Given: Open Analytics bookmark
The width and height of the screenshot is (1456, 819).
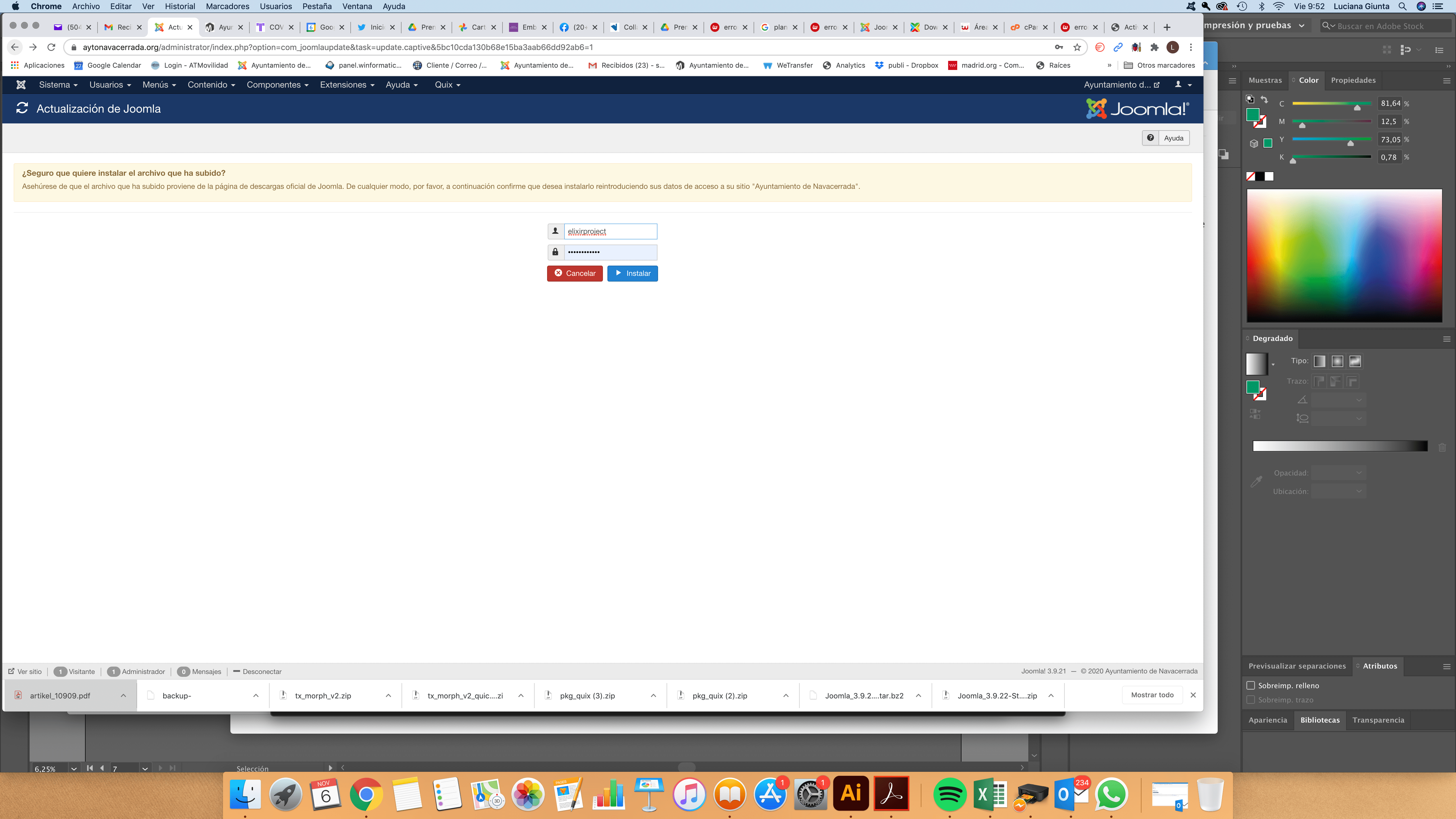Looking at the screenshot, I should (x=844, y=66).
